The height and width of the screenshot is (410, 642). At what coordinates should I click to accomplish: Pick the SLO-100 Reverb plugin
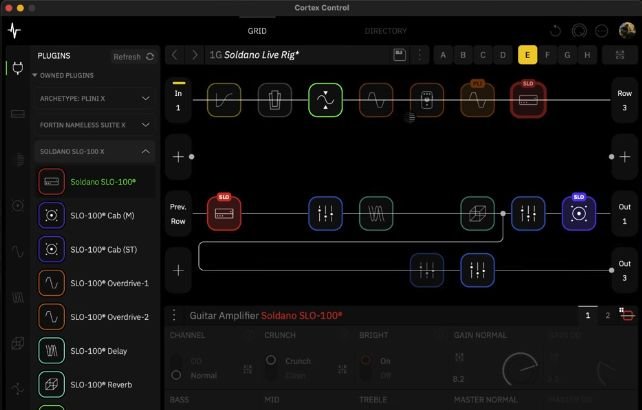click(x=95, y=385)
